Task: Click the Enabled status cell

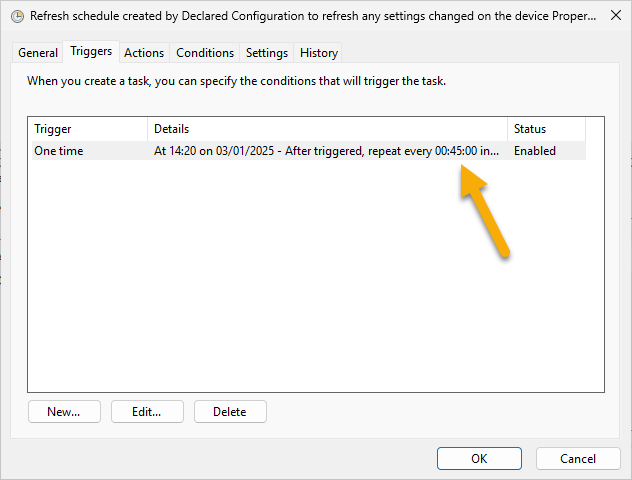Action: [535, 151]
